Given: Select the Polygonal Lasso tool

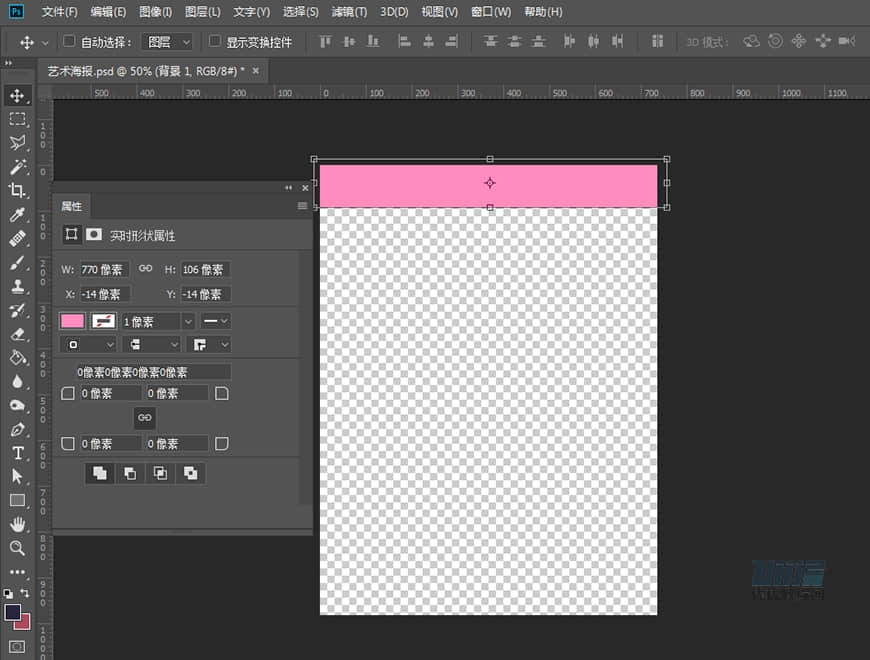Looking at the screenshot, I should point(17,143).
